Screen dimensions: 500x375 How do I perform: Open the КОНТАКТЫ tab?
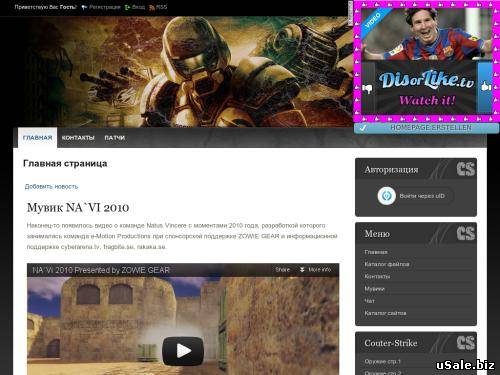tap(78, 138)
